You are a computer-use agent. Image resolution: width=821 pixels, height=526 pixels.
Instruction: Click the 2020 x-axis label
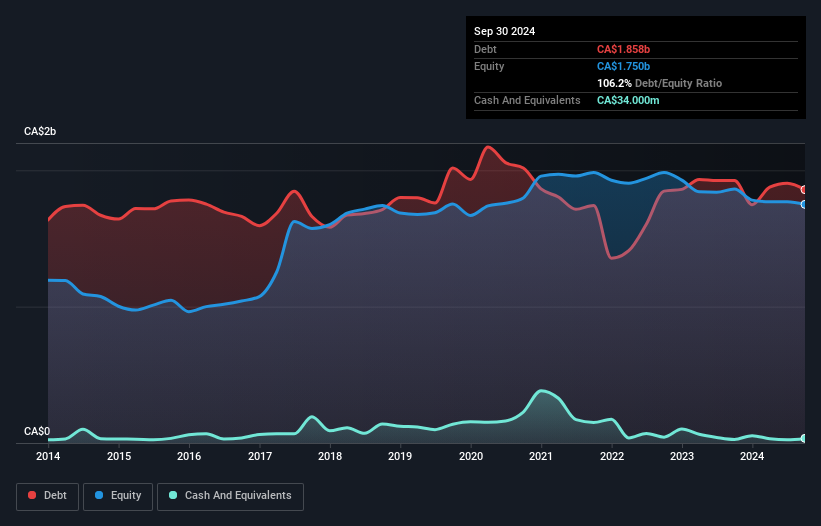(471, 456)
